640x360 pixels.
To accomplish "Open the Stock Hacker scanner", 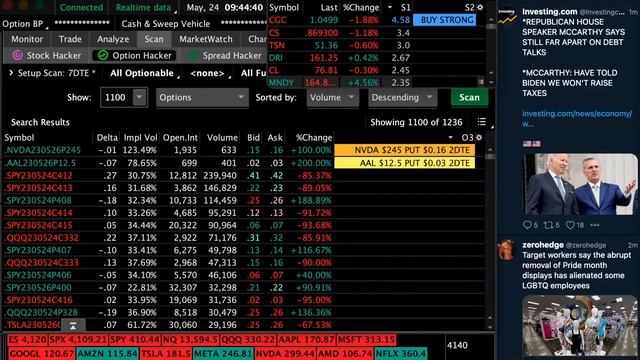I will click(x=46, y=55).
